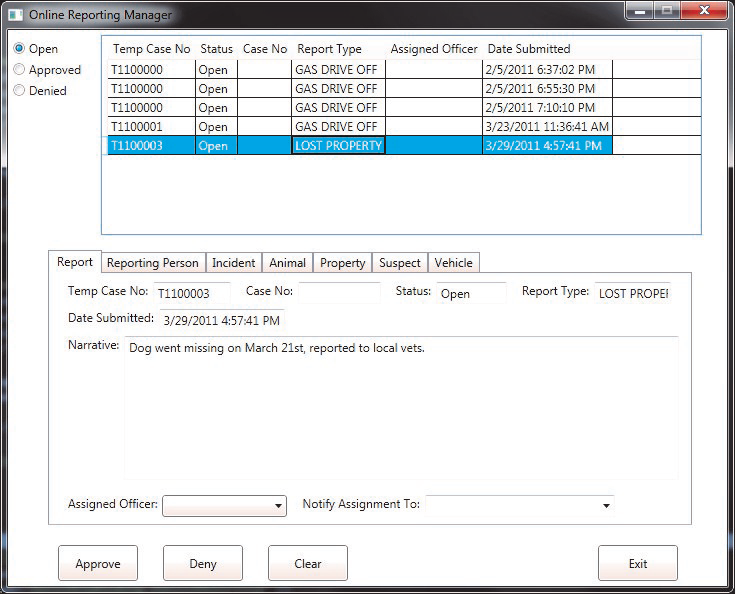
Task: Click the Deny button
Action: click(203, 564)
